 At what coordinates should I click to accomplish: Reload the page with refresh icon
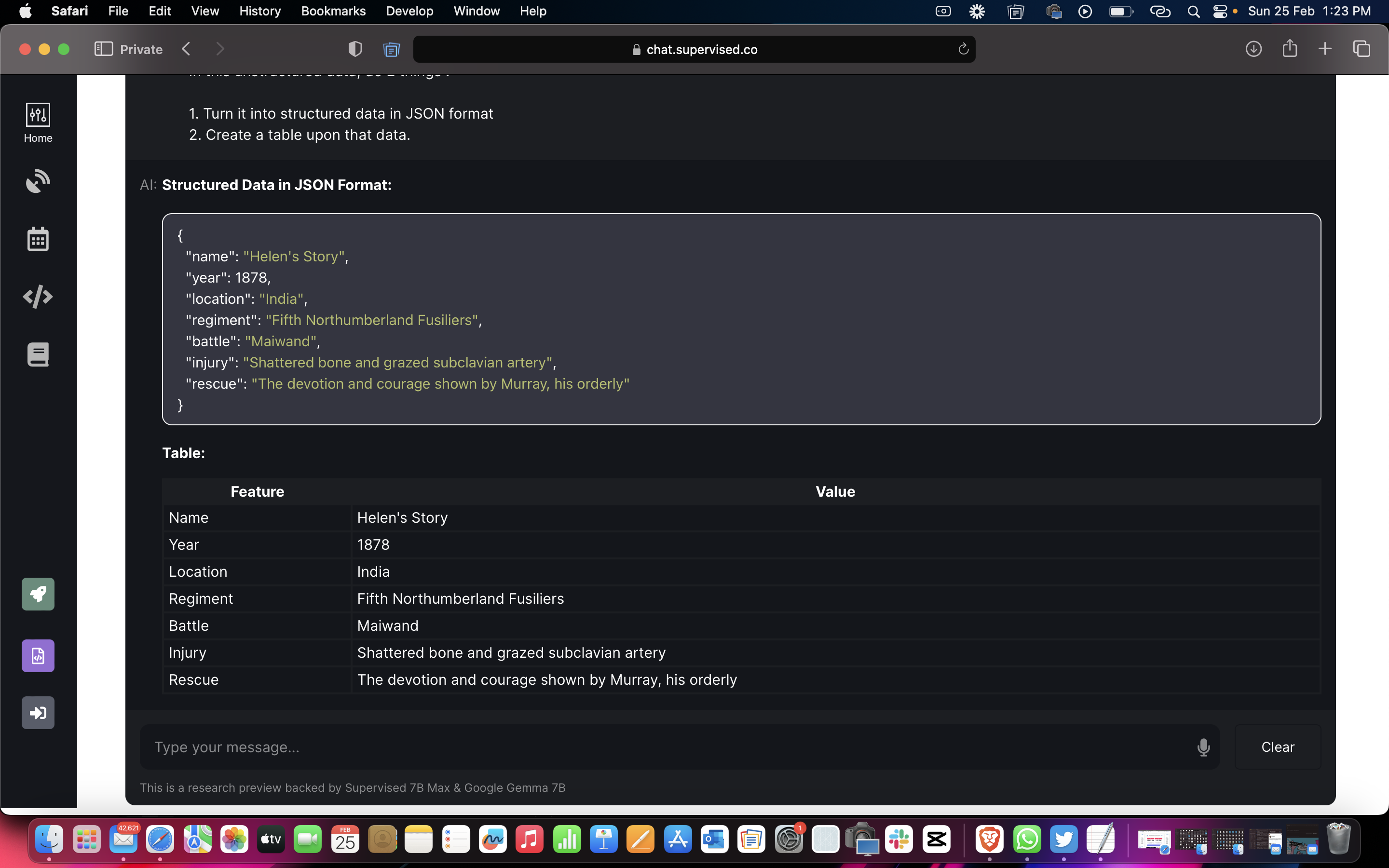[963, 49]
